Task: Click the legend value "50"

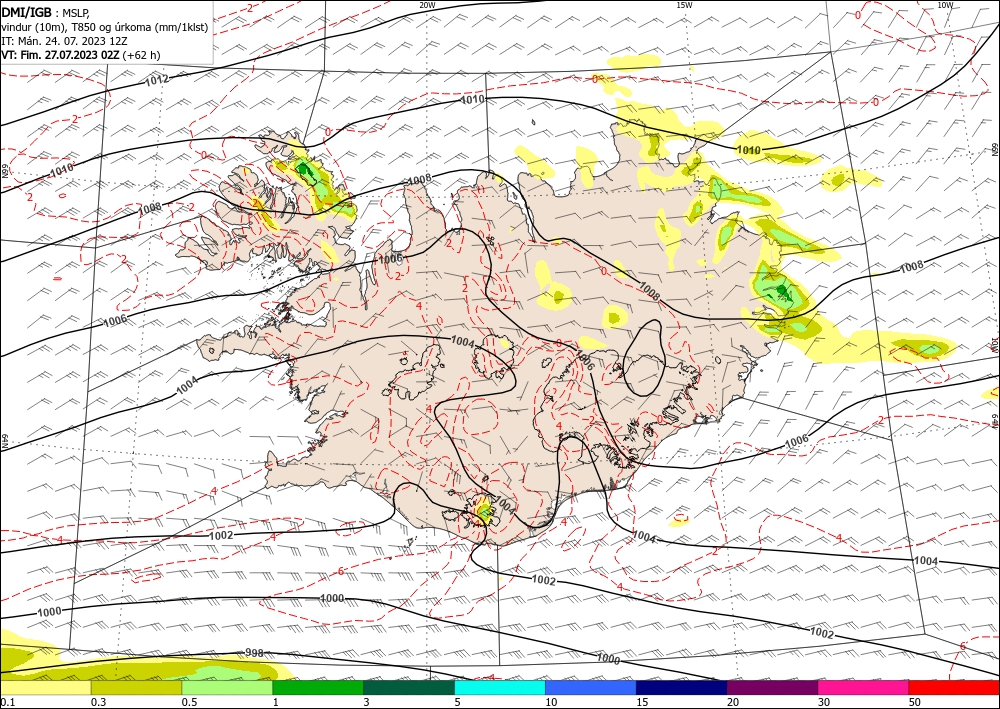Action: click(915, 702)
